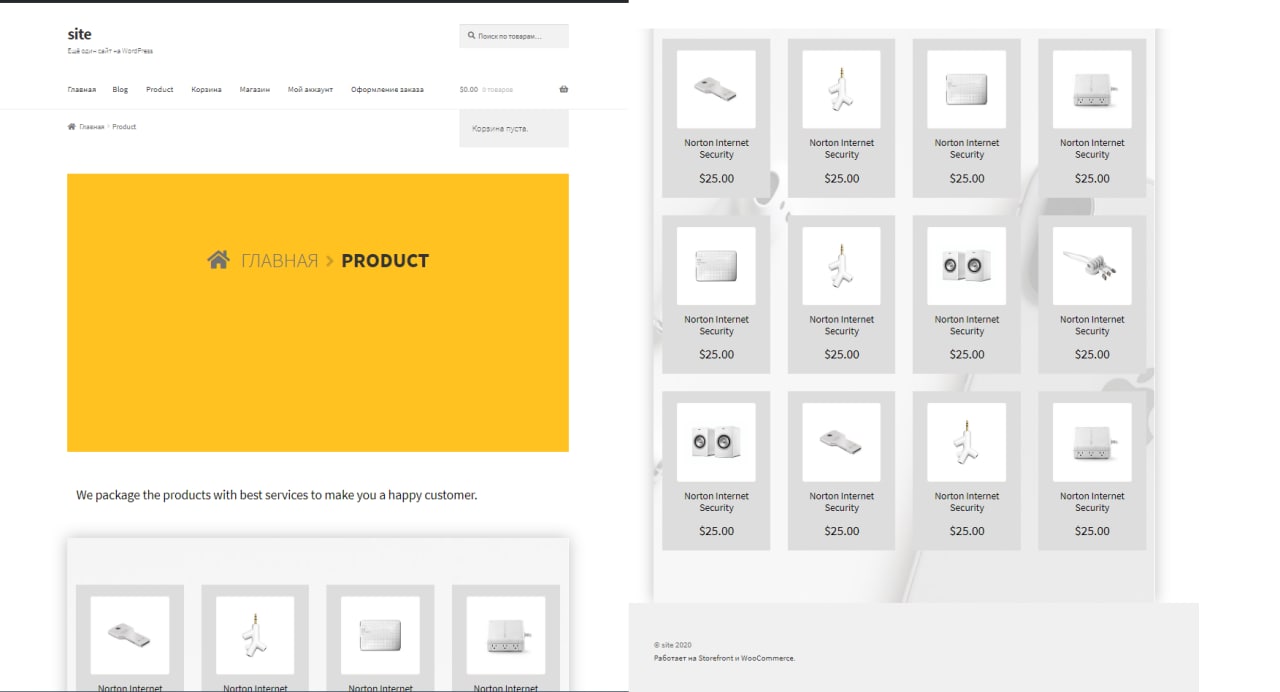Open the Корзина menu item
The image size is (1280, 692).
[x=206, y=89]
